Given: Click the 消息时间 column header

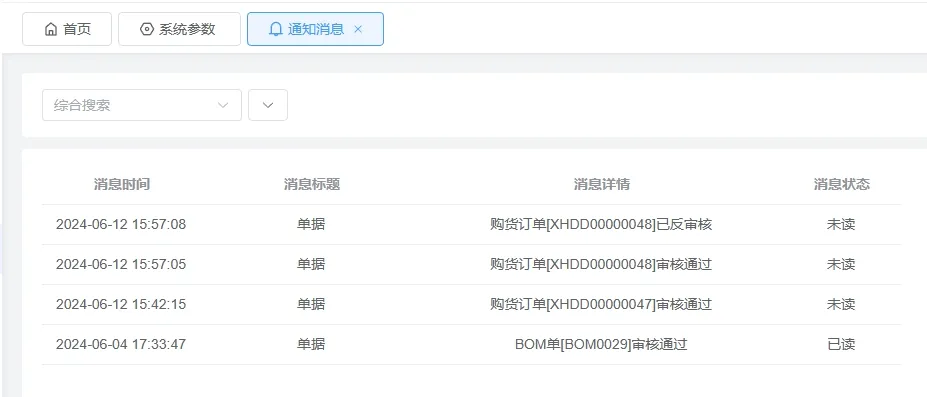Looking at the screenshot, I should (122, 184).
